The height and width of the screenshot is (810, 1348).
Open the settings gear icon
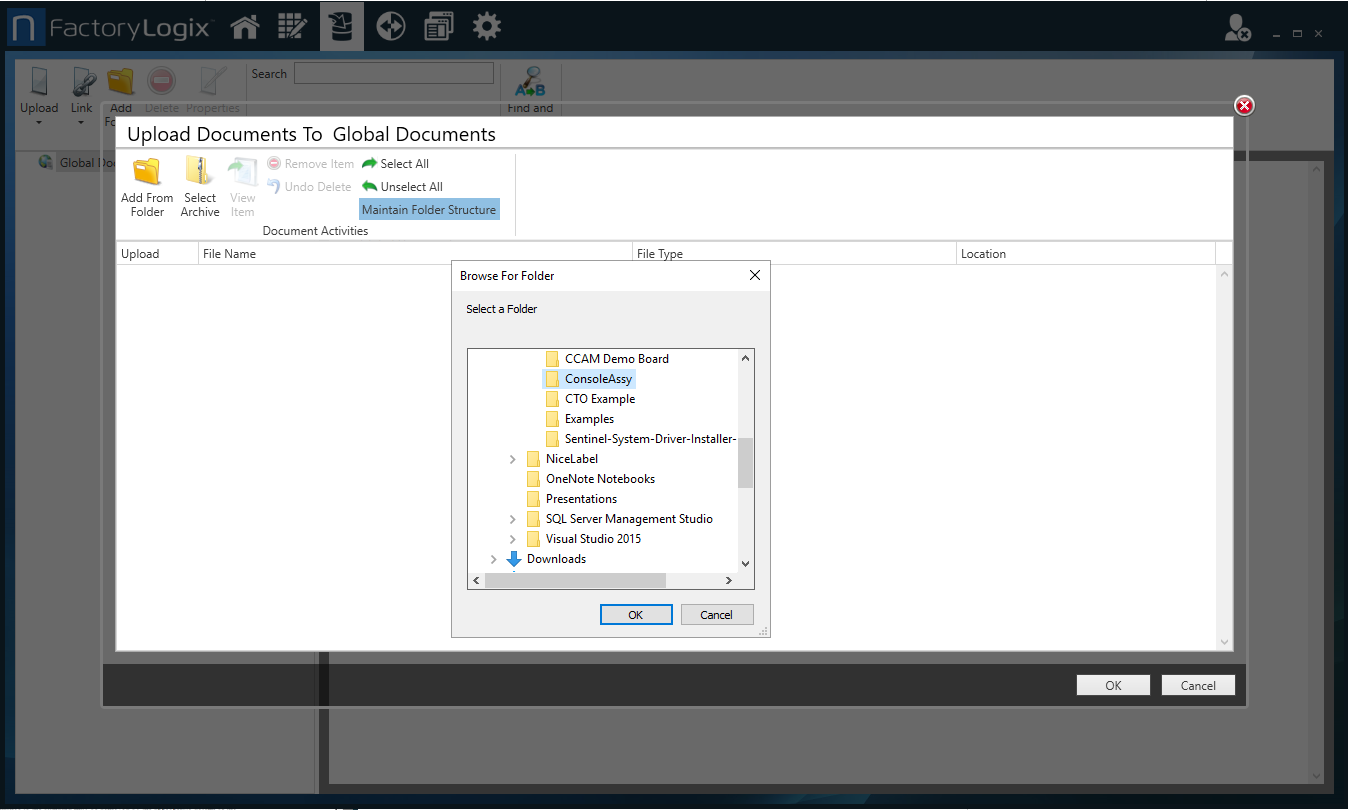(486, 26)
